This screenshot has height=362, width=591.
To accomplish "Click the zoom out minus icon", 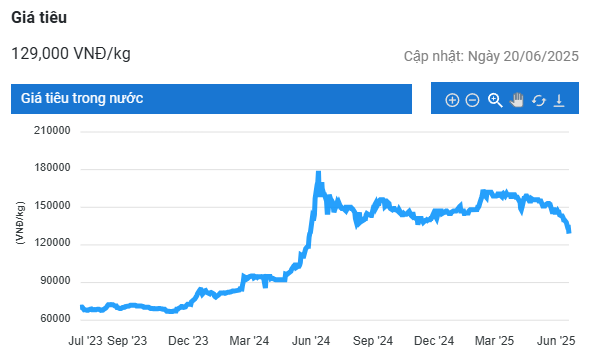I will pyautogui.click(x=472, y=100).
